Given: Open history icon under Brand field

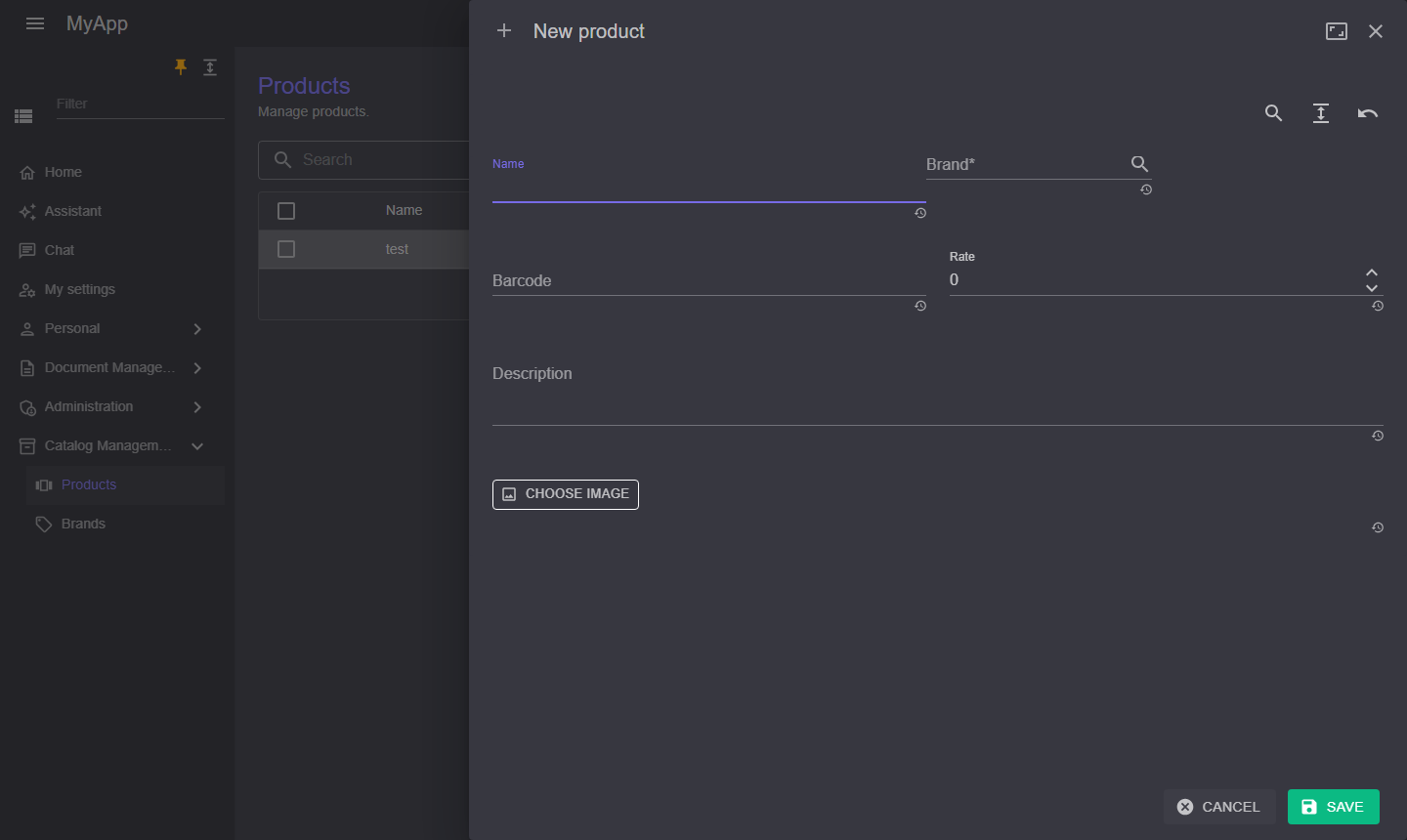Looking at the screenshot, I should click(1146, 189).
